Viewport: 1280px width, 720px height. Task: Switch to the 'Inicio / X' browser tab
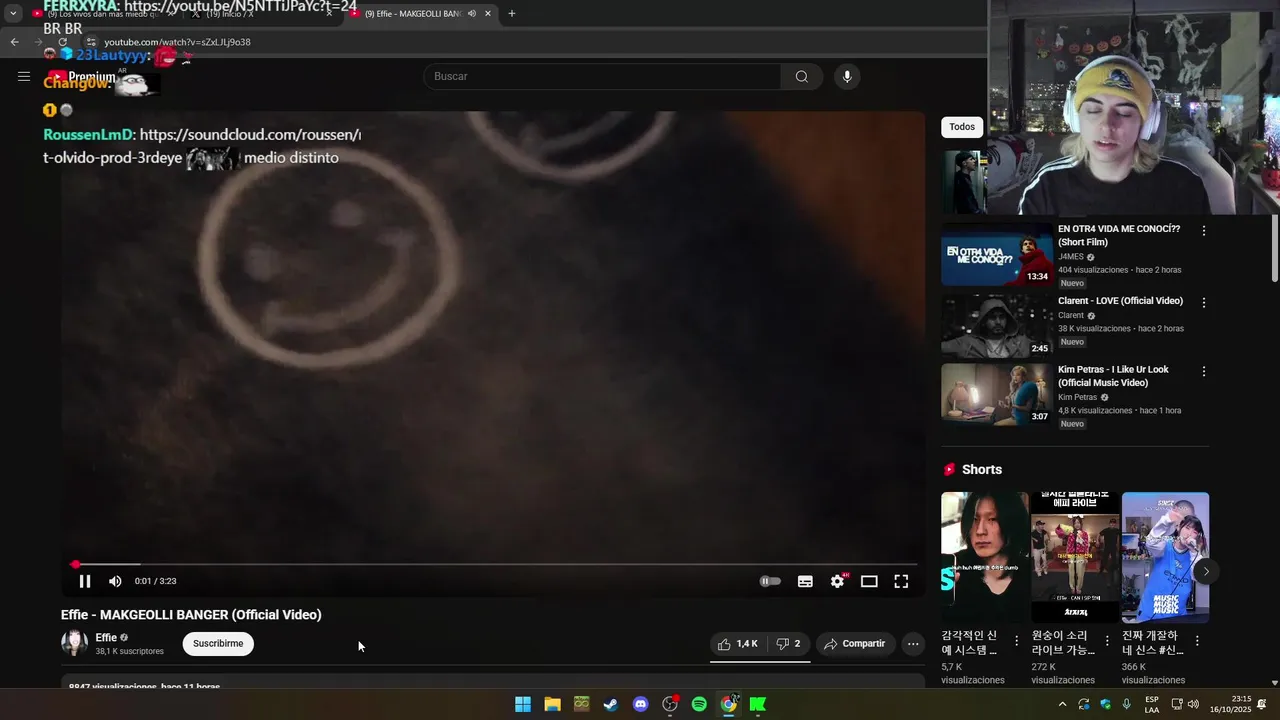coord(262,14)
